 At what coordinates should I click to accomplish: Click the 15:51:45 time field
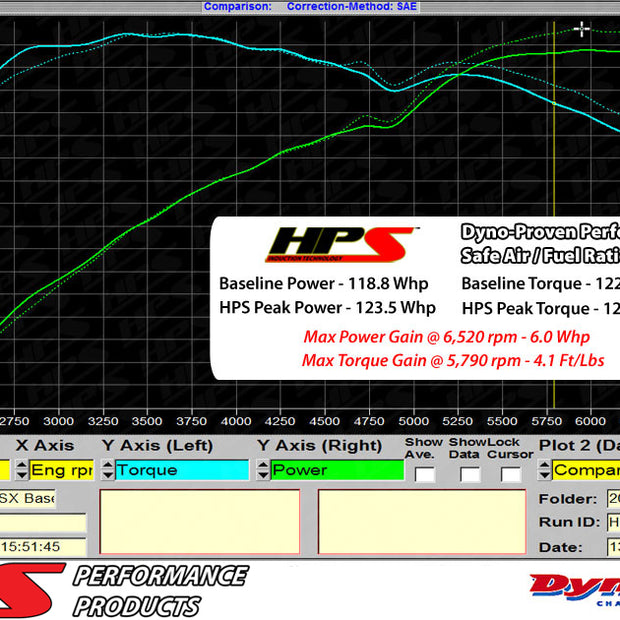point(43,547)
